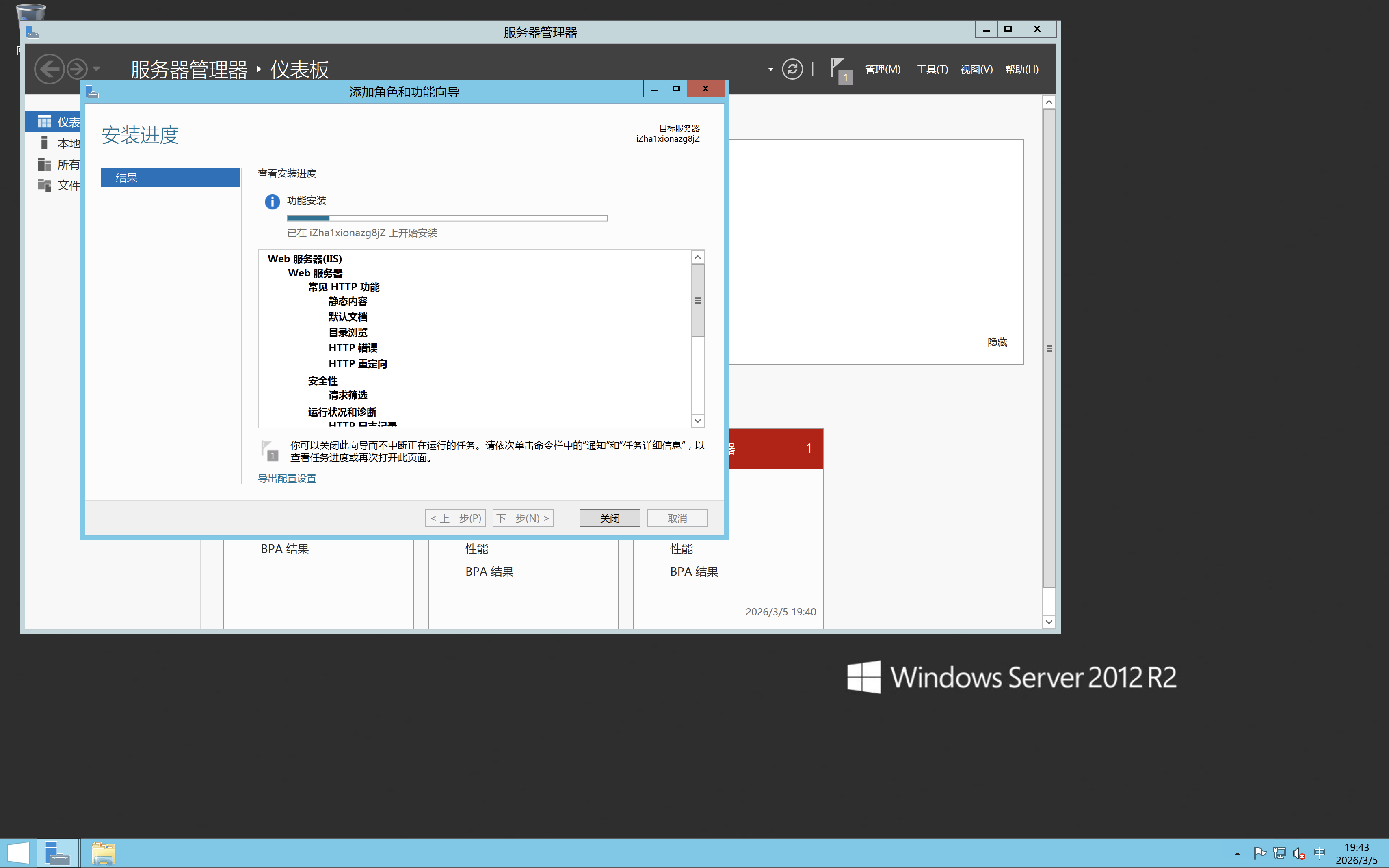Open the 视图(V) menu
This screenshot has height=868, width=1389.
(976, 69)
